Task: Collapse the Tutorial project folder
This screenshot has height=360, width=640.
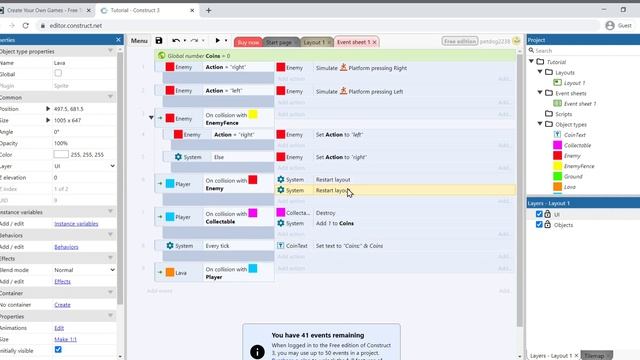Action: coord(531,62)
